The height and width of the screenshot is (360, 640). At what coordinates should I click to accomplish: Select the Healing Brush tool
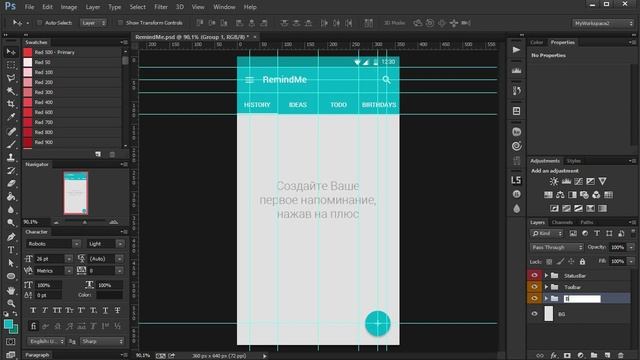pyautogui.click(x=11, y=131)
